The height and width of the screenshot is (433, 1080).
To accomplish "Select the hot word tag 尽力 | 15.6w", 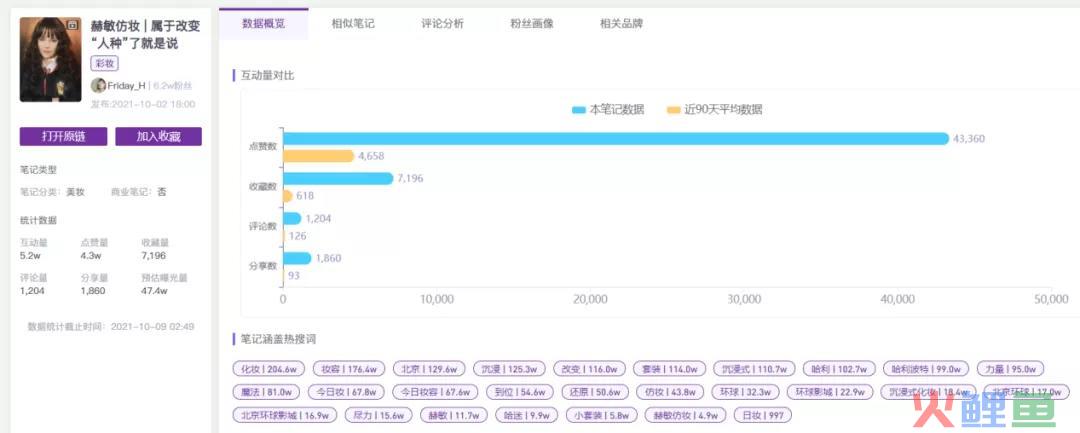I will coord(378,415).
